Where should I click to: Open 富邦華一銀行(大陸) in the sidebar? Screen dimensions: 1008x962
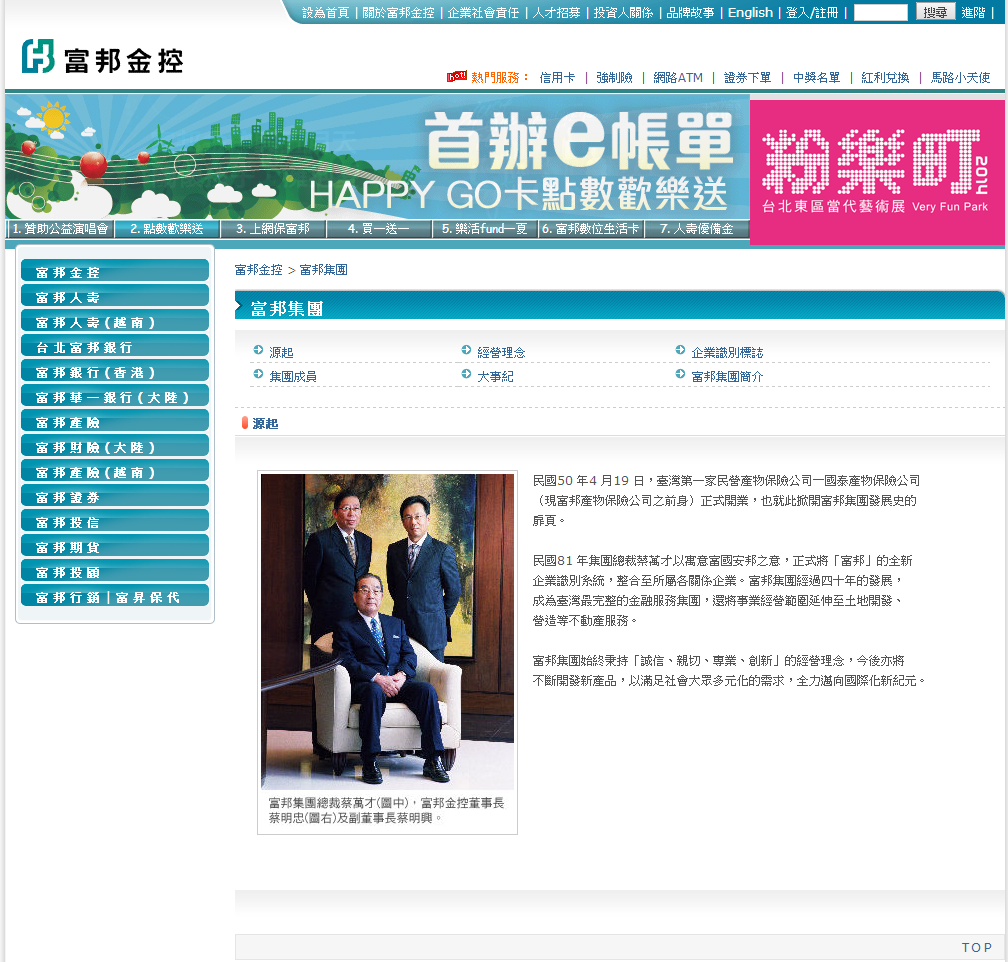click(x=115, y=397)
